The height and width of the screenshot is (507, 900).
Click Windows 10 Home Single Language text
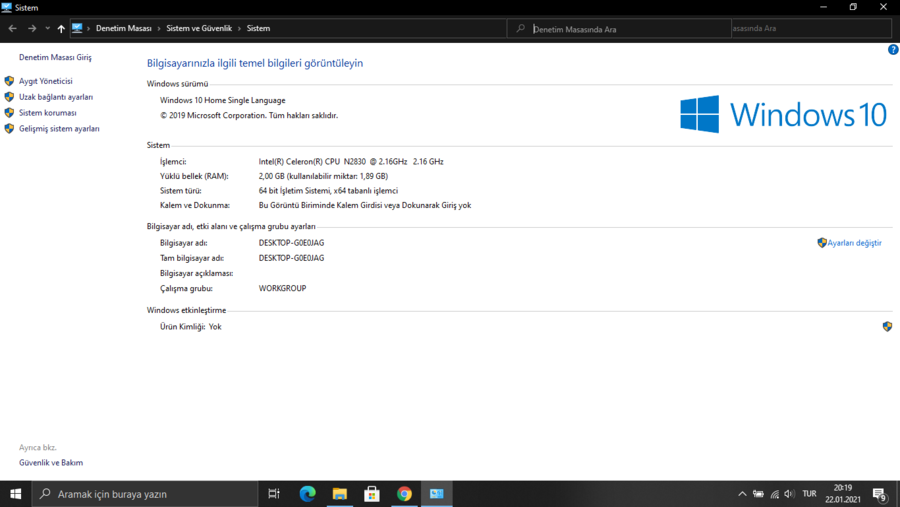pos(222,100)
